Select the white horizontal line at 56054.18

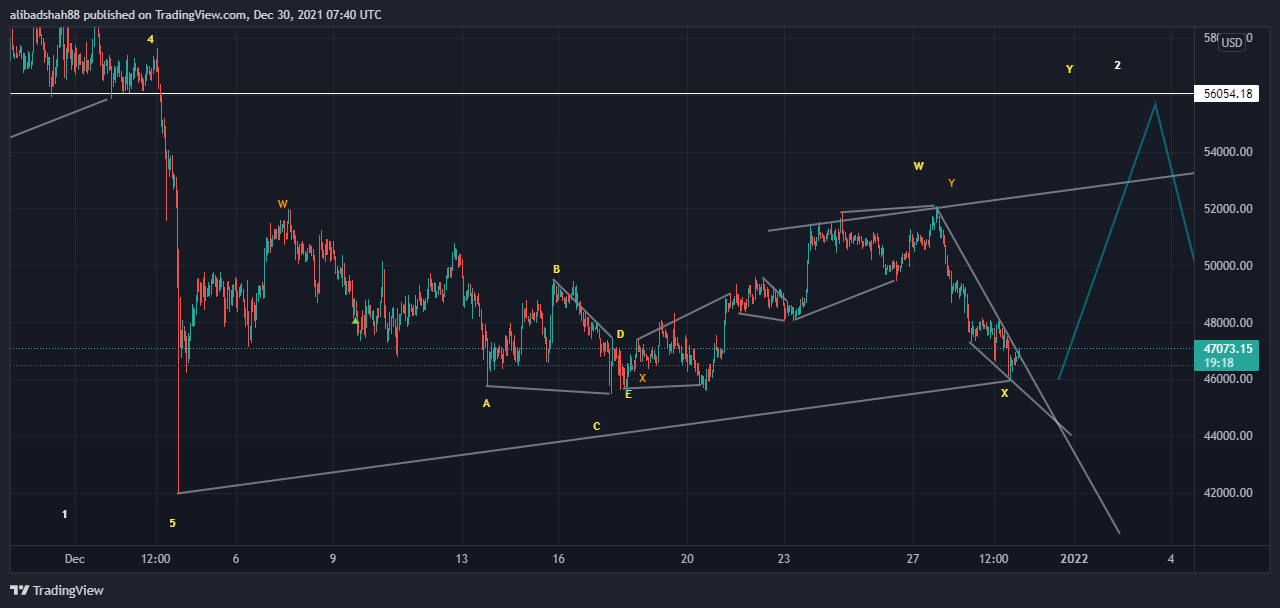click(600, 94)
